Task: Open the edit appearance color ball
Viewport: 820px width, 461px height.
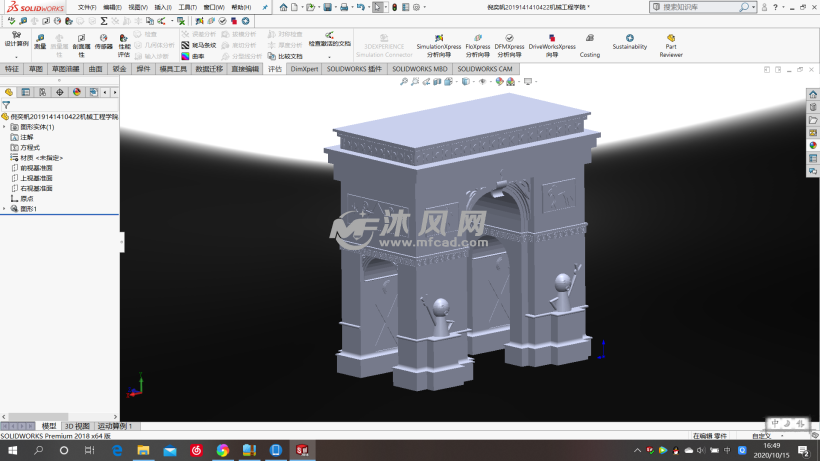Action: click(x=499, y=82)
